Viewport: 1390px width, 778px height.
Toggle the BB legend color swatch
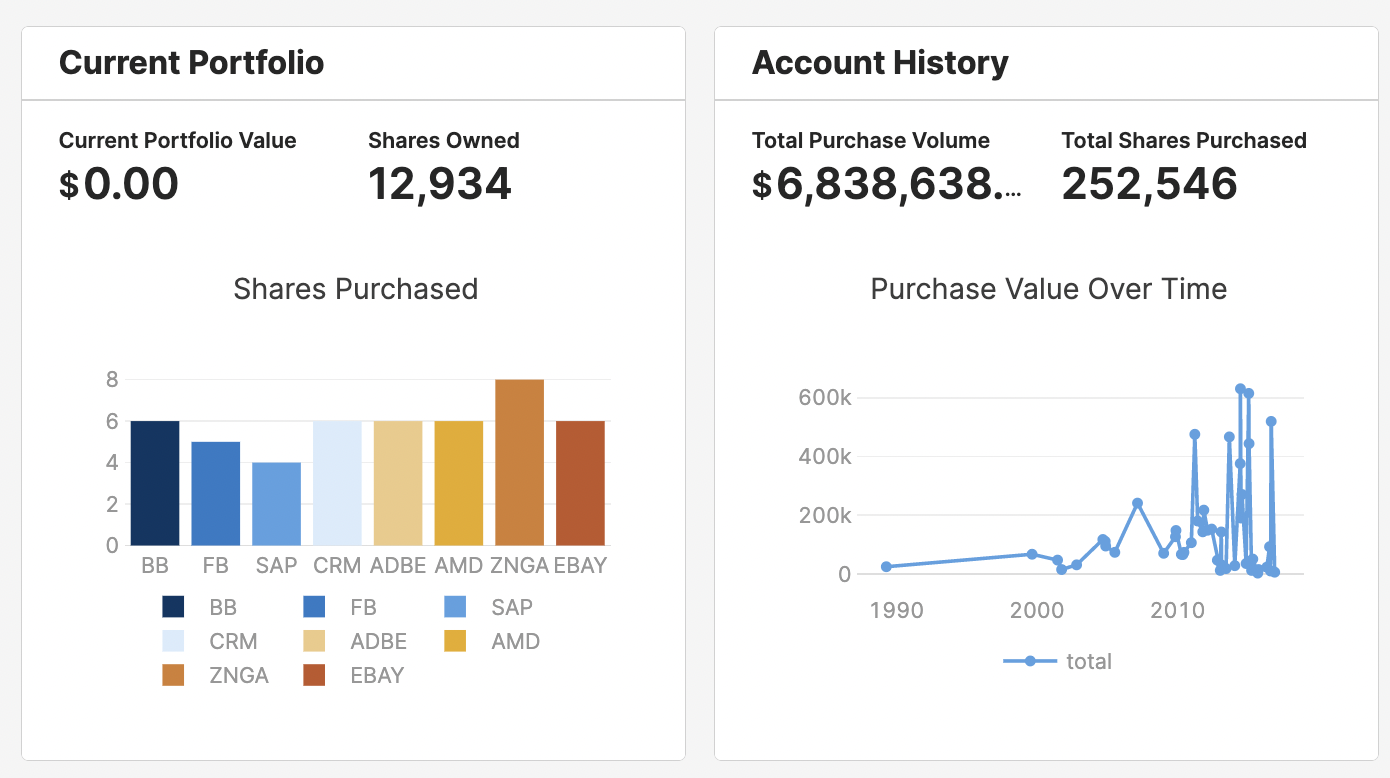pos(174,607)
